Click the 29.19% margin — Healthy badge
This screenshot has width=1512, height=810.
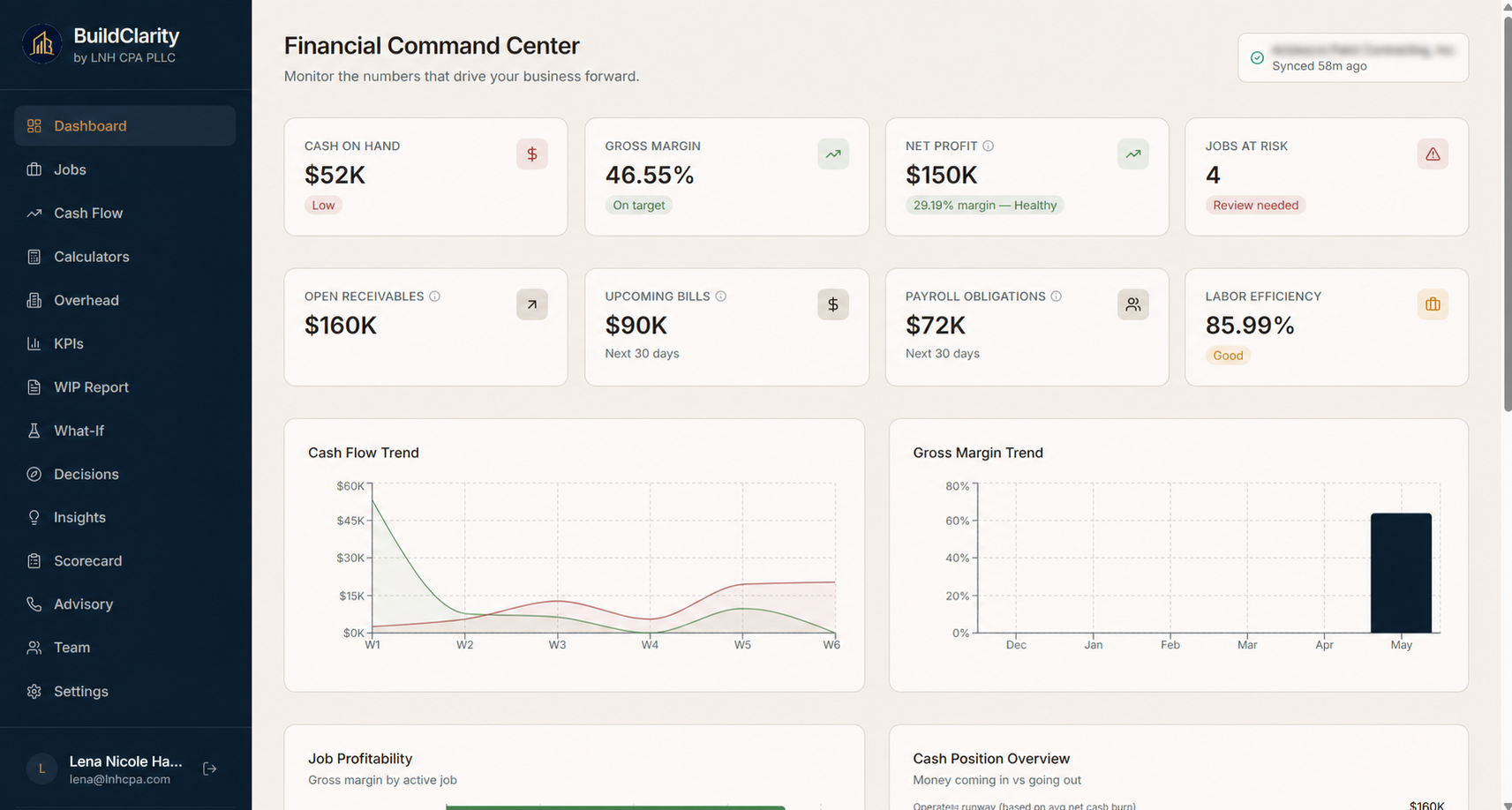(x=985, y=206)
